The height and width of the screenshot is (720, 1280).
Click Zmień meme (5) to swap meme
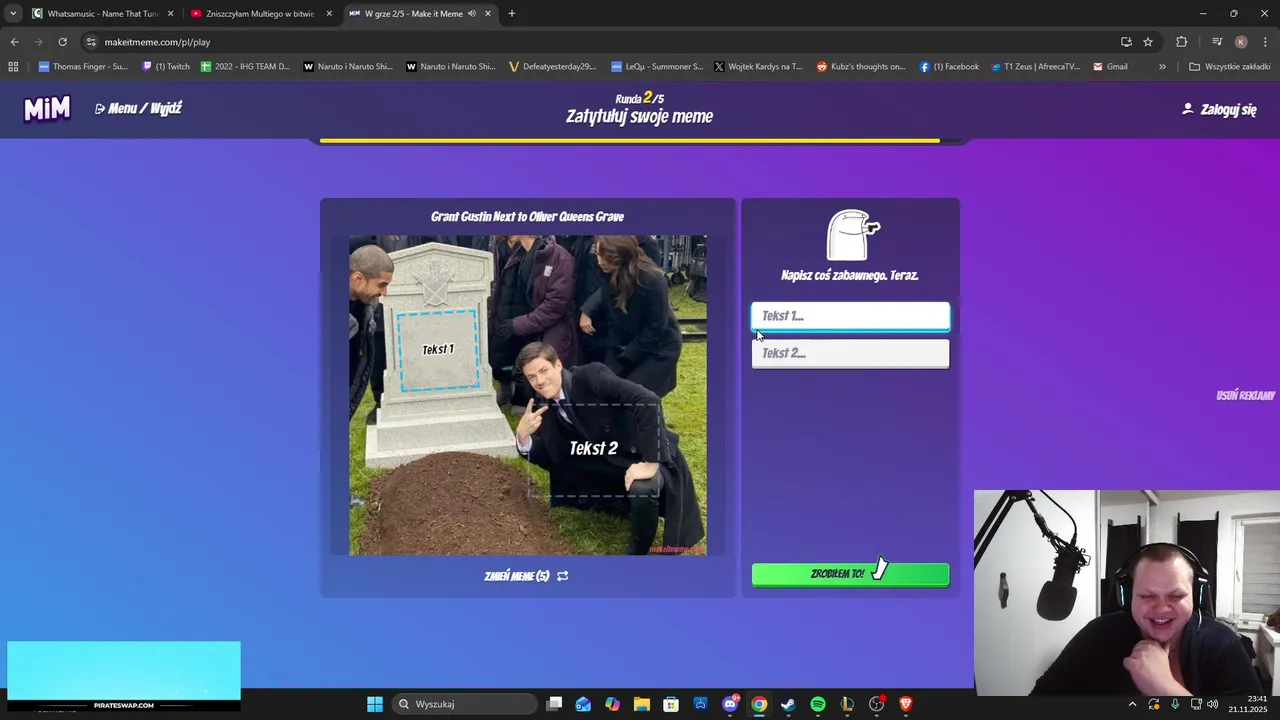click(x=526, y=576)
